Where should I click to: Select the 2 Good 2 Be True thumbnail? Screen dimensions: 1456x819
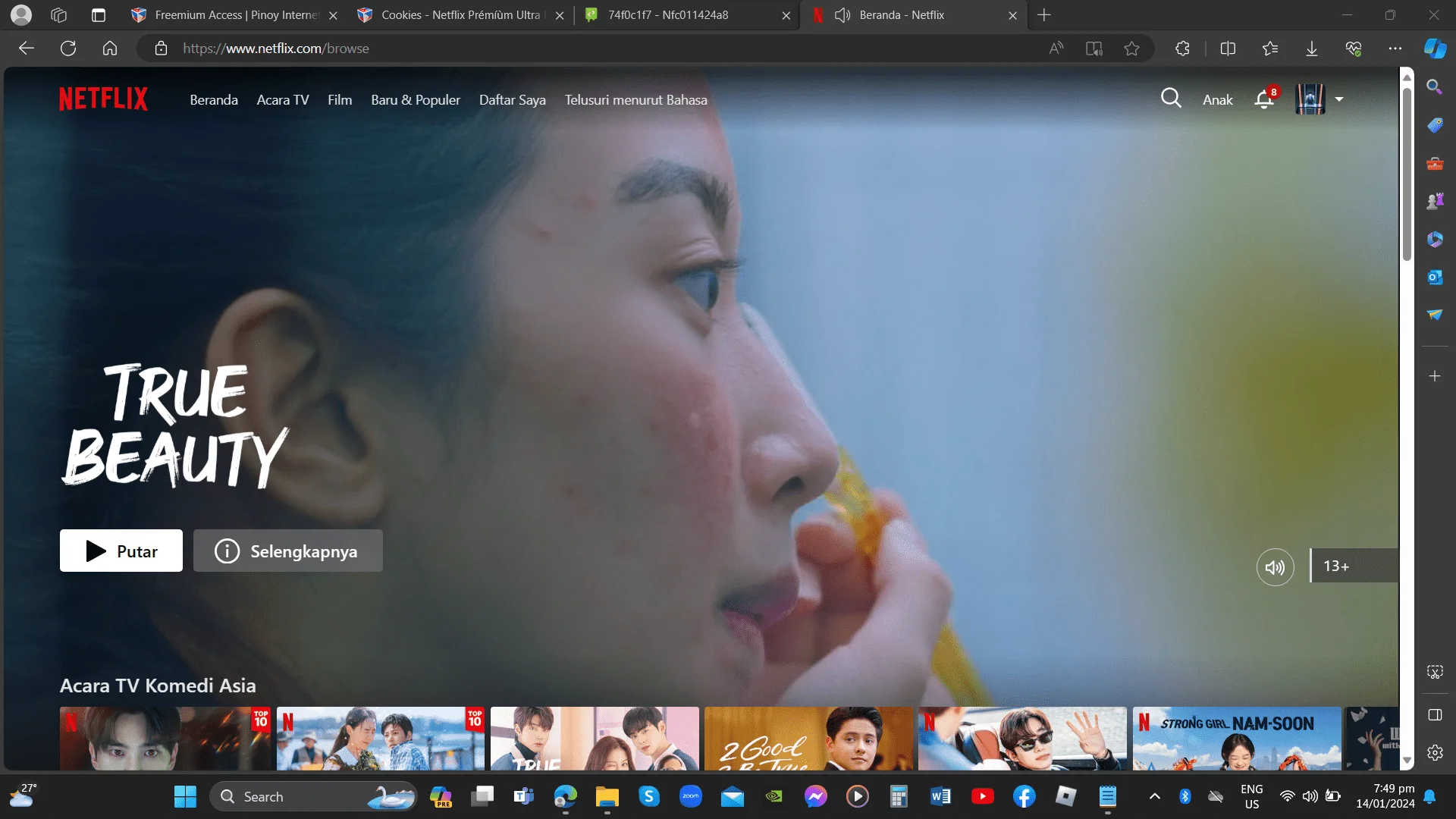[808, 739]
